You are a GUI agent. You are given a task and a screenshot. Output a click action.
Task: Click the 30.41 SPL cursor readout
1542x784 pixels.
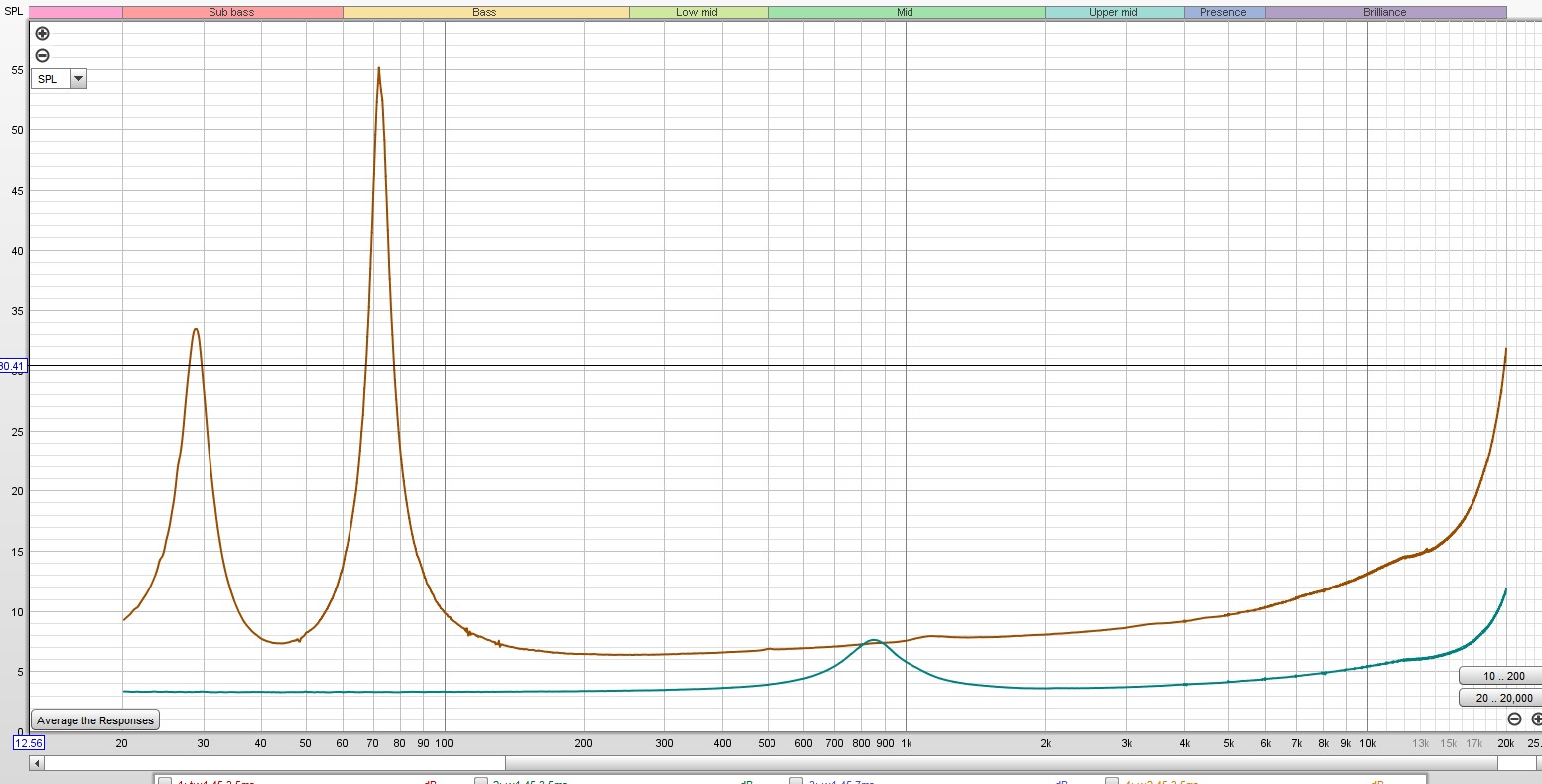13,366
